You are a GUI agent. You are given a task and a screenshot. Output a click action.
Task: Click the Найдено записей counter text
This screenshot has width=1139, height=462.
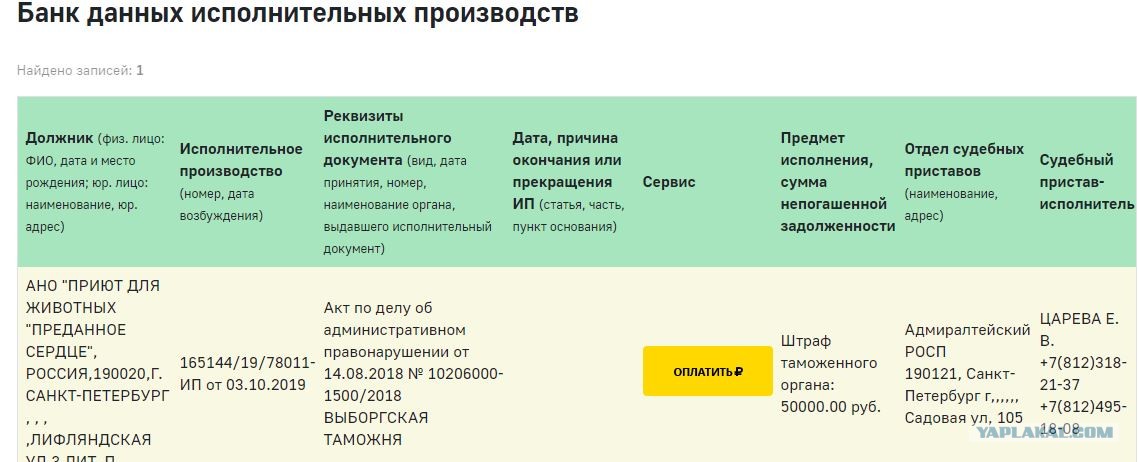click(80, 70)
